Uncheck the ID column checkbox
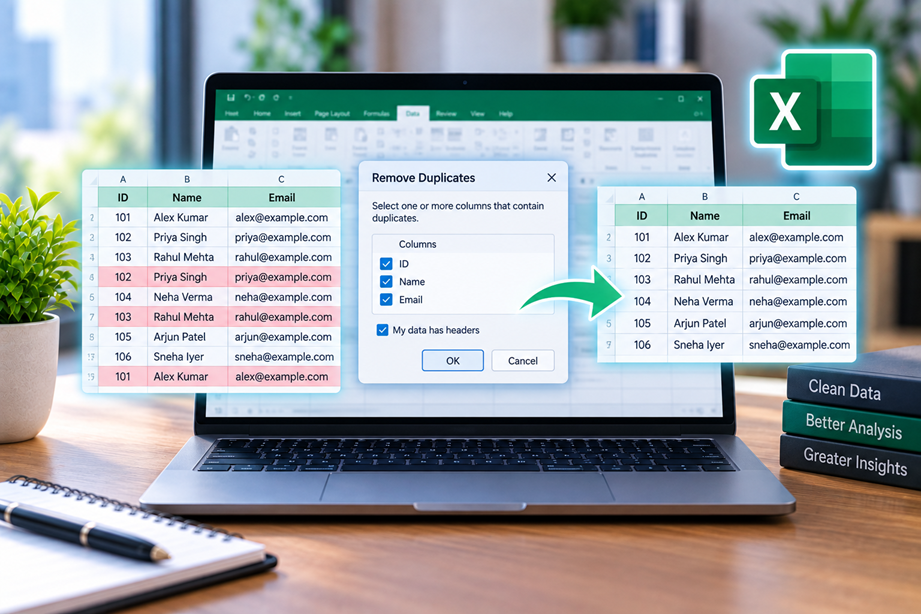This screenshot has height=614, width=921. [386, 264]
